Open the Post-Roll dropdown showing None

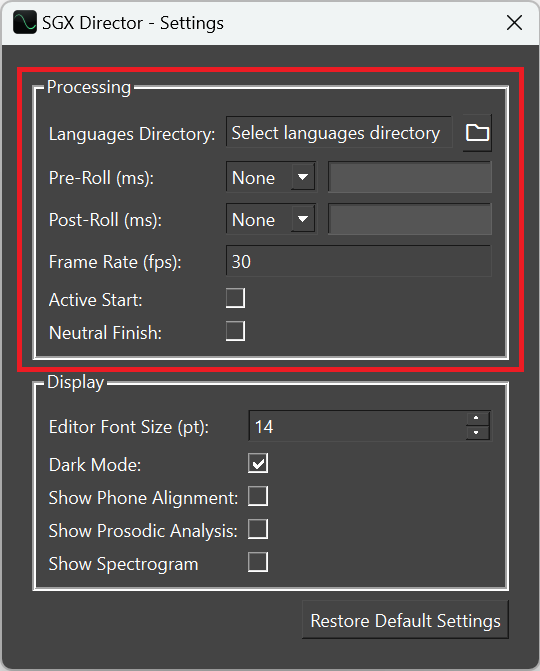point(271,219)
